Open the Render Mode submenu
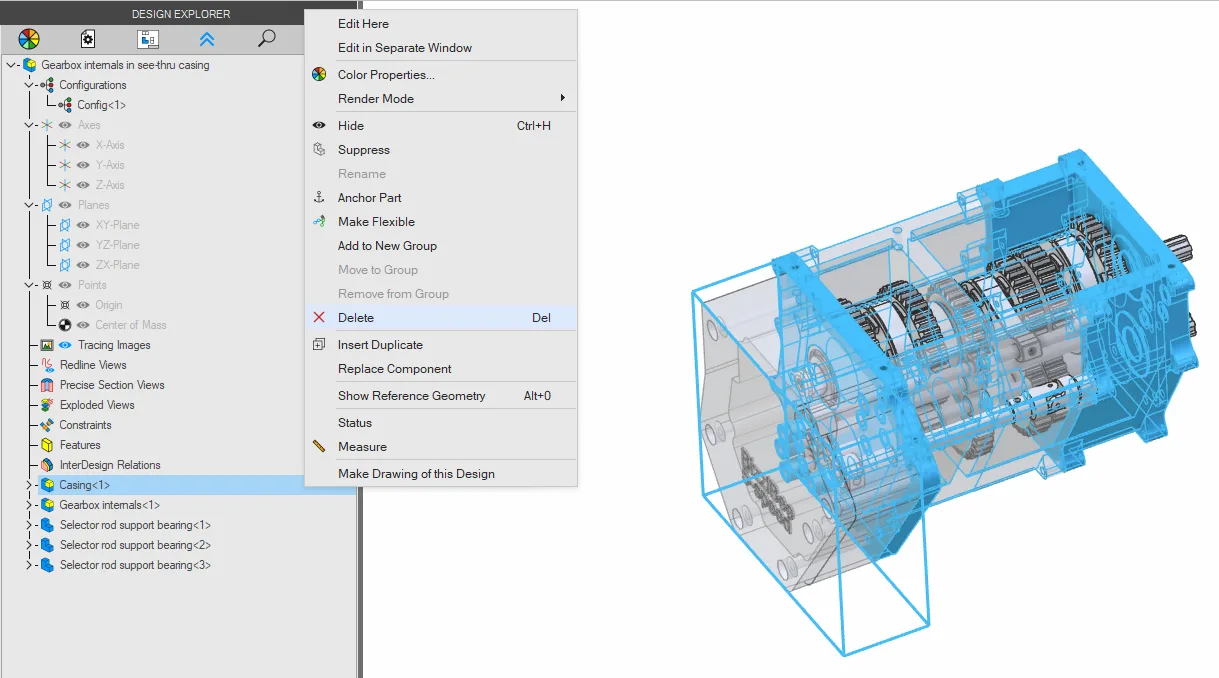Screen dimensions: 1219x678 tap(441, 99)
